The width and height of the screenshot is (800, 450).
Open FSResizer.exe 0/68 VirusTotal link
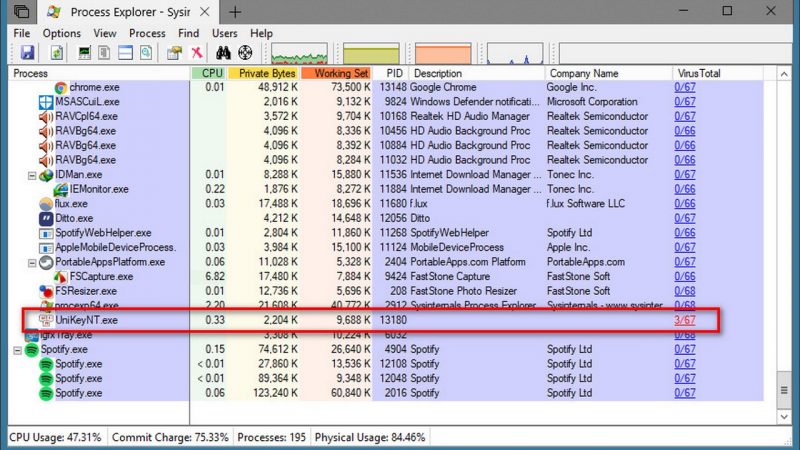[x=684, y=291]
